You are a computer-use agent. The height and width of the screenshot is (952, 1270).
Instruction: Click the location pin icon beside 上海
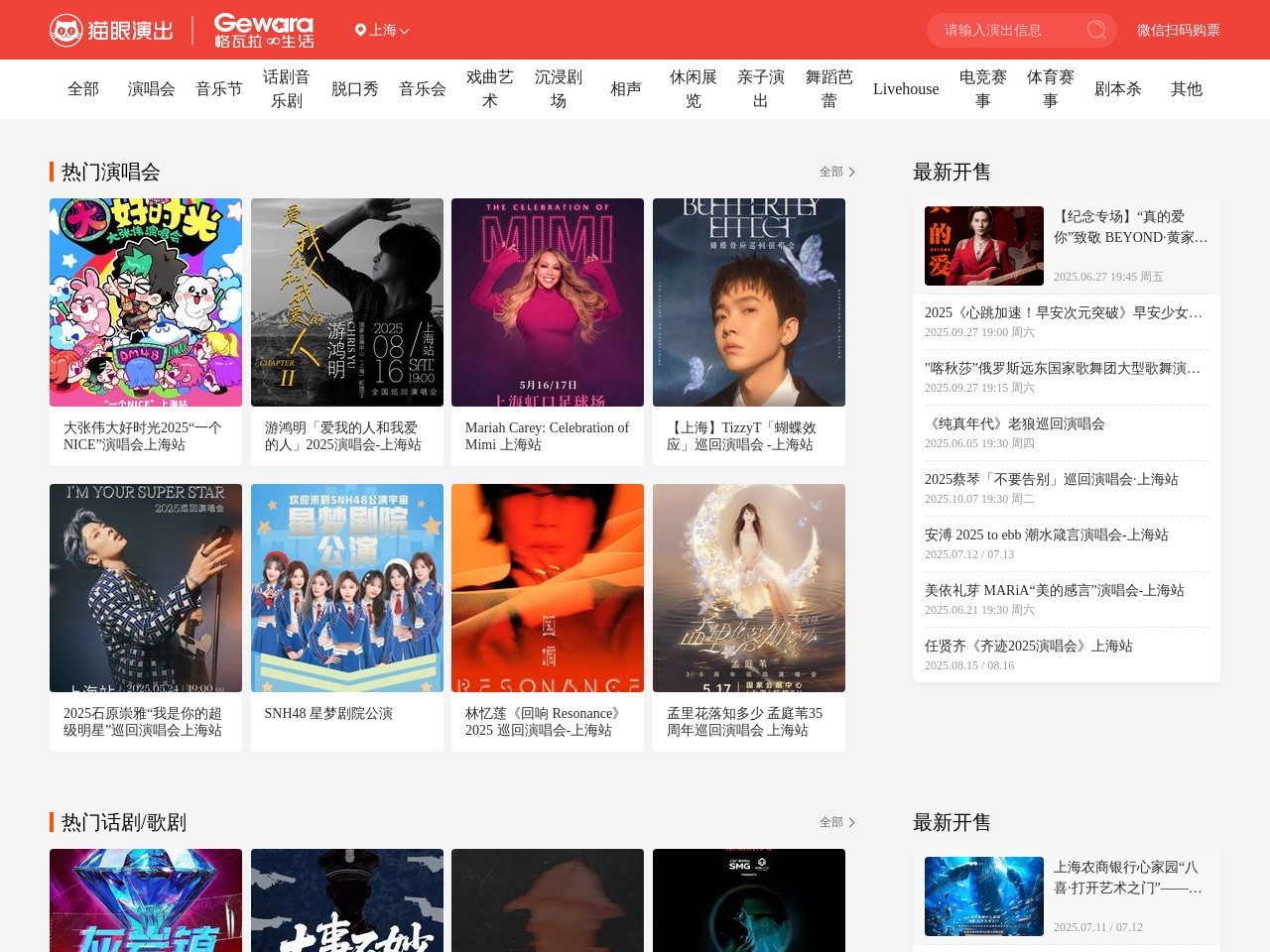pos(360,31)
